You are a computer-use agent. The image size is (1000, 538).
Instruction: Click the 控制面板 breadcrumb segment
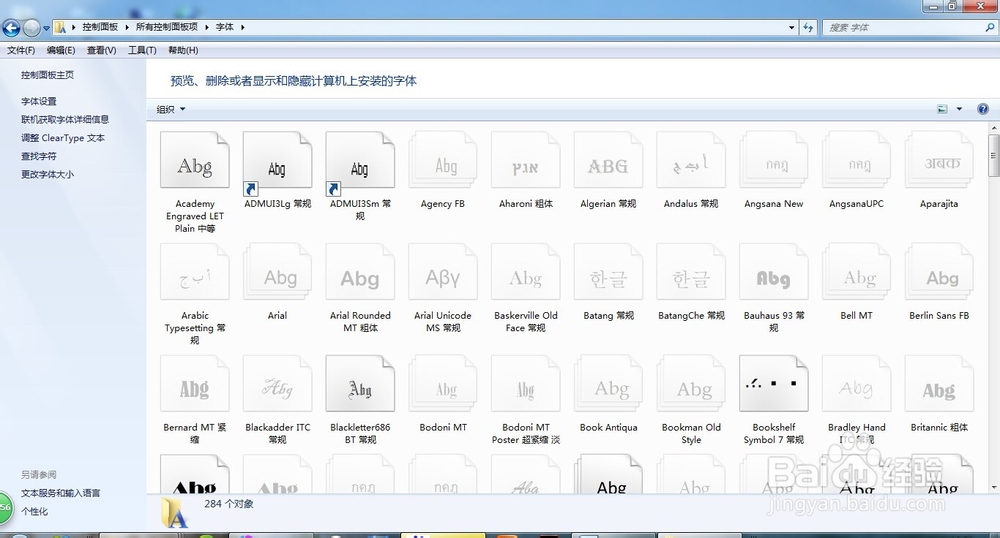click(100, 27)
